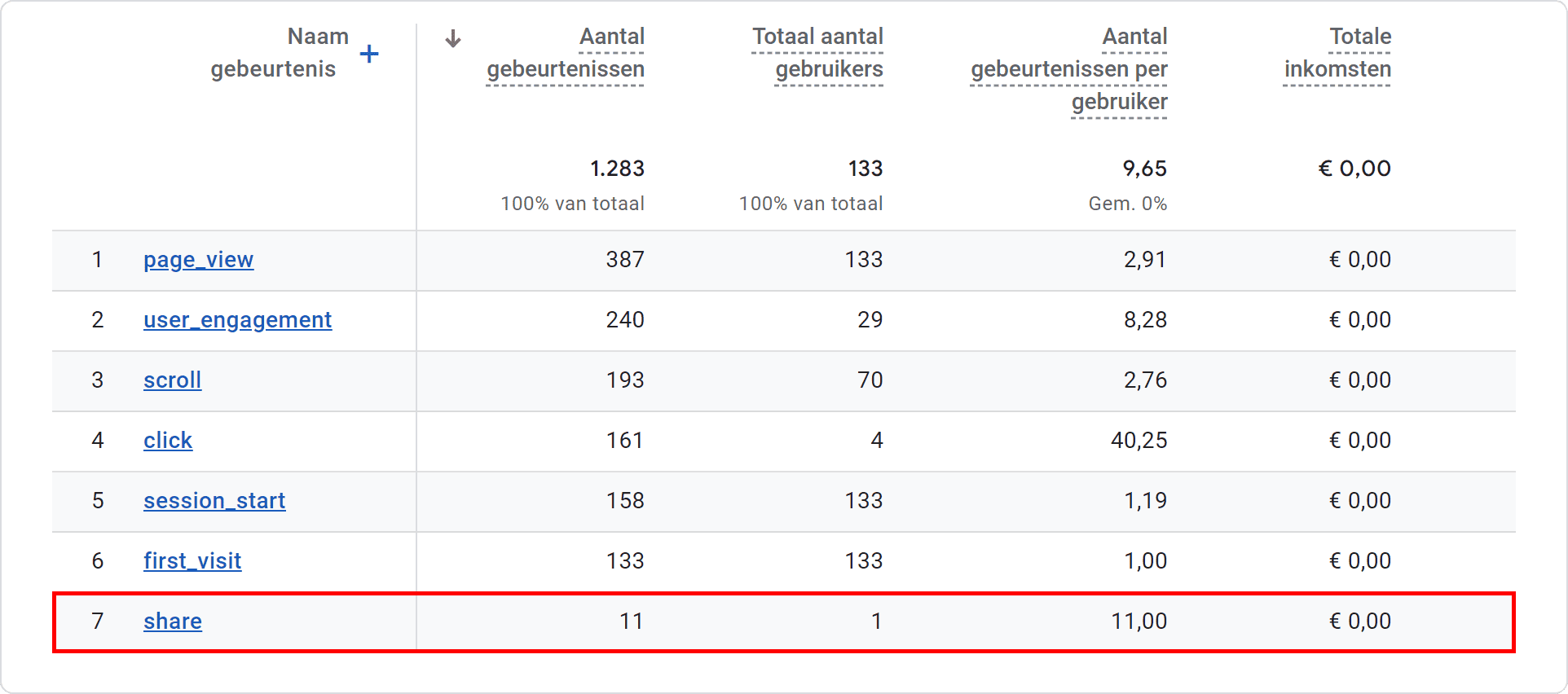Click the total users value 133 in the summary row
The image size is (1568, 694).
click(865, 169)
